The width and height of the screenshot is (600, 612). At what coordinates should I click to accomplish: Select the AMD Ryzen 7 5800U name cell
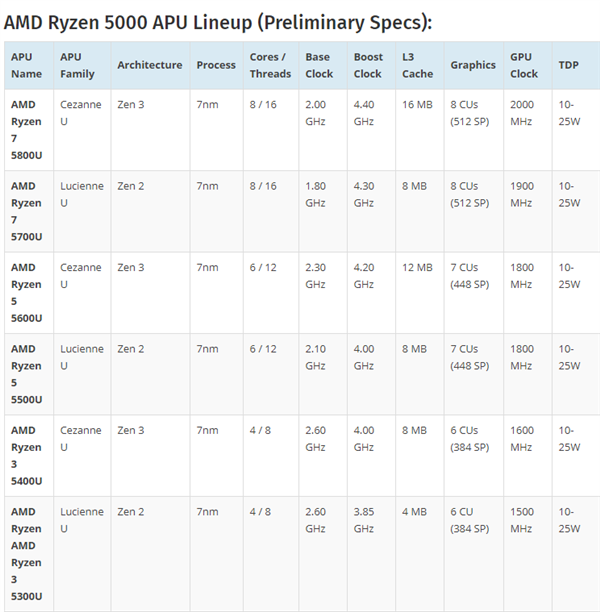pyautogui.click(x=29, y=130)
